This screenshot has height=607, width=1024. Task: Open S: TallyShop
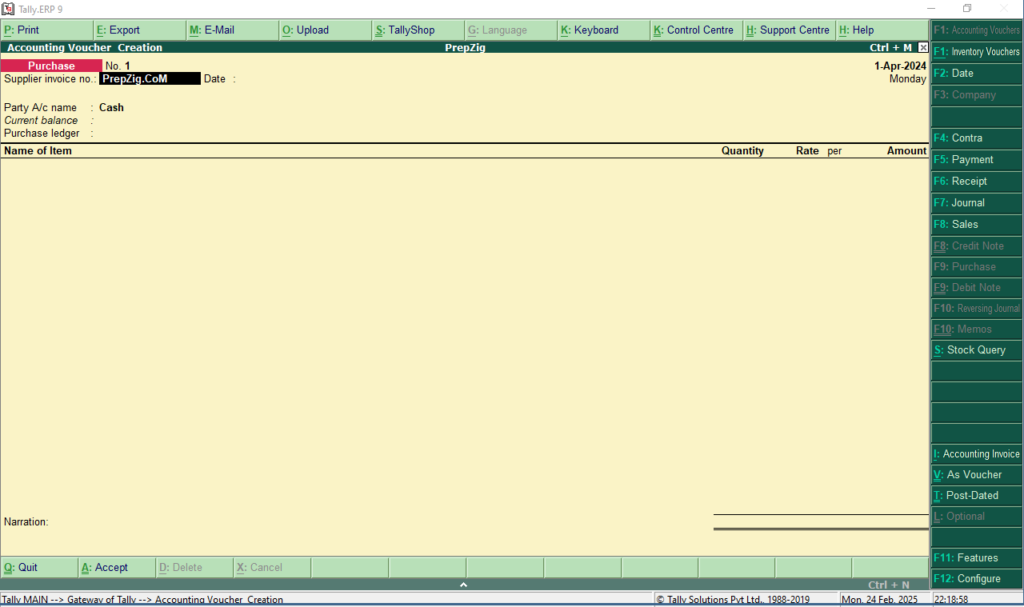pyautogui.click(x=418, y=30)
